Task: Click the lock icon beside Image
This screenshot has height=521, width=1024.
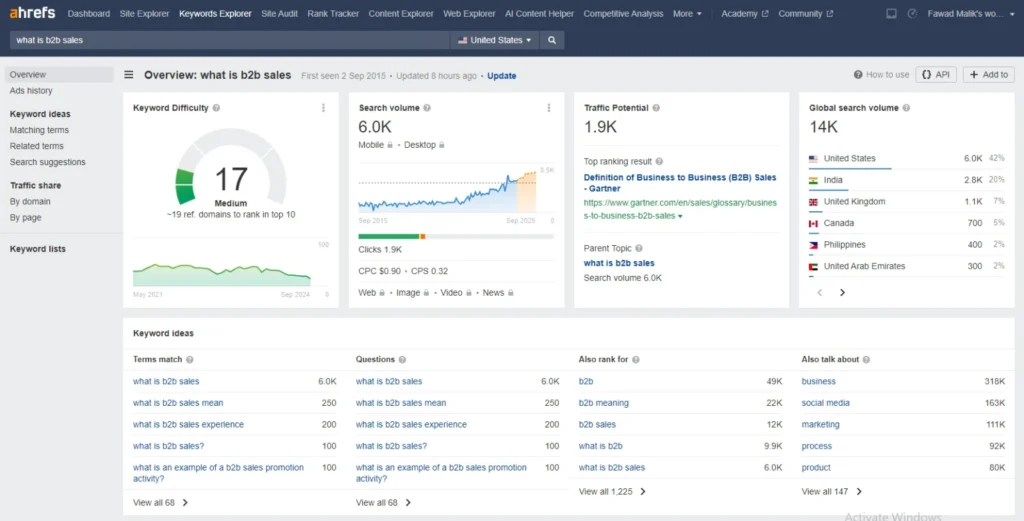Action: (x=426, y=293)
